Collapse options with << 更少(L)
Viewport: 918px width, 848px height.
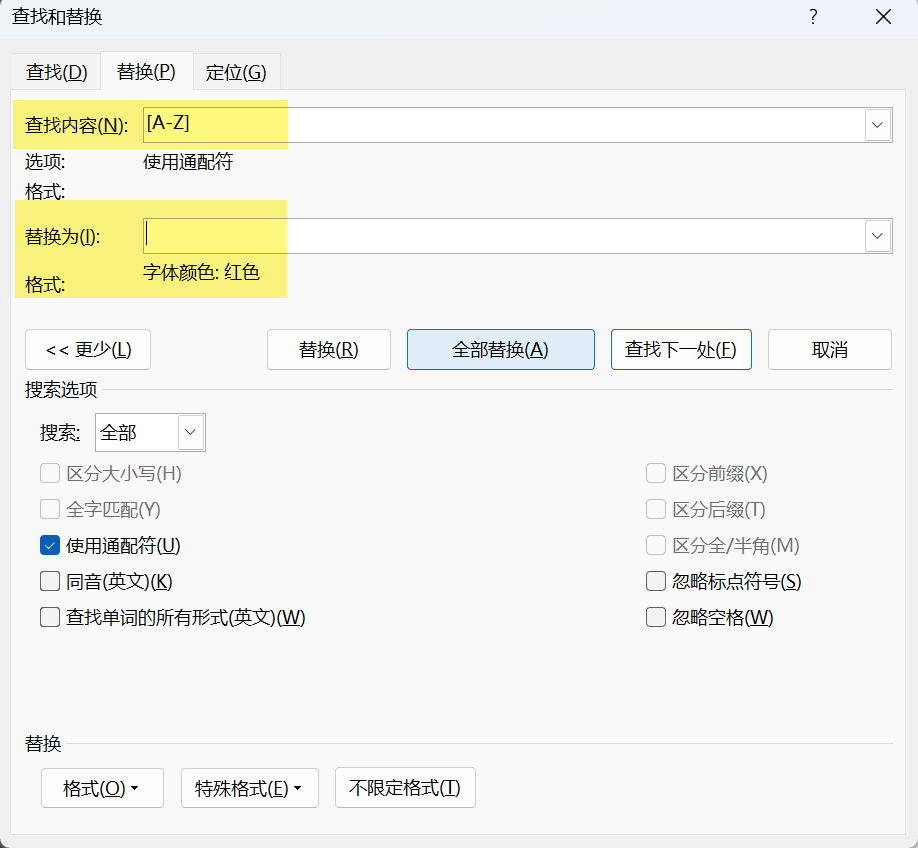click(88, 350)
